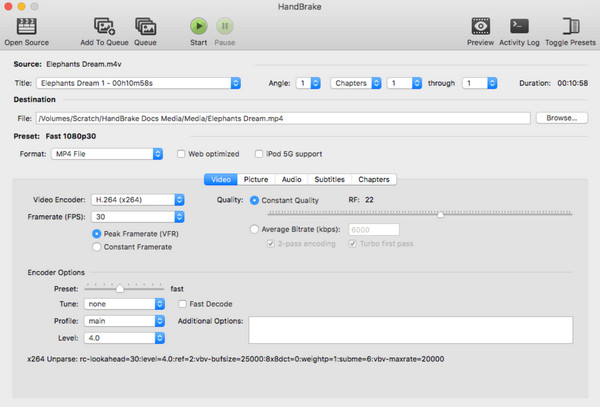The image size is (600, 407).
Task: Enable iPod 5G support checkbox
Action: click(x=259, y=154)
